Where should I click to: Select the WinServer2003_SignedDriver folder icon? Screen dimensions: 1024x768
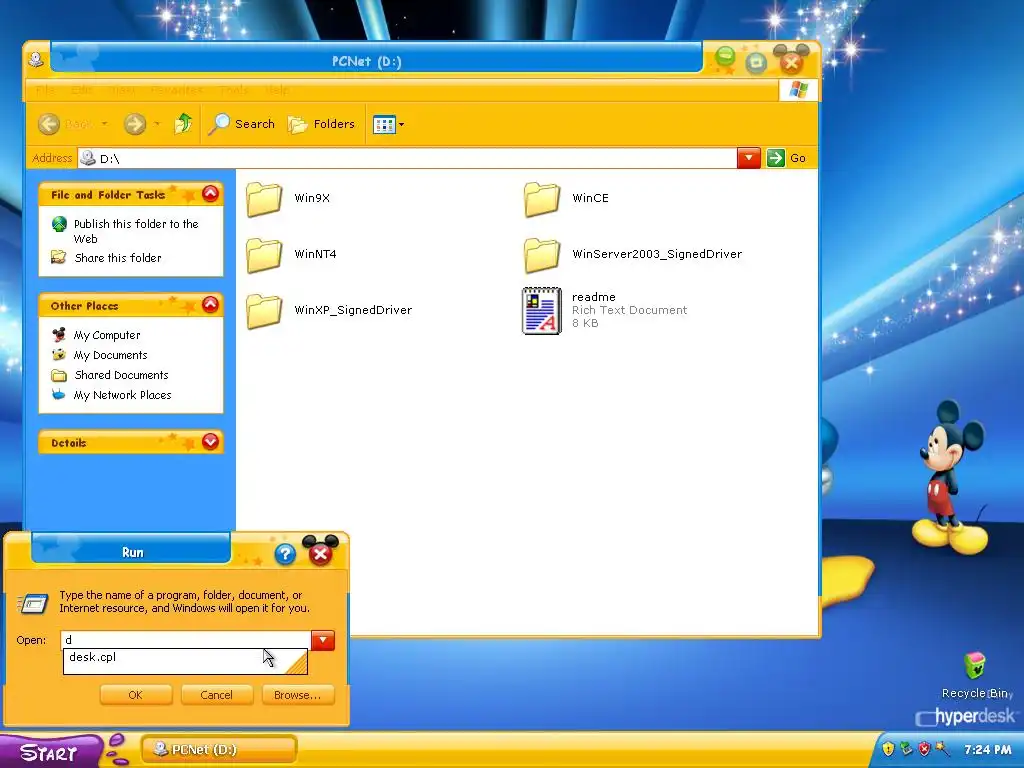tap(541, 255)
